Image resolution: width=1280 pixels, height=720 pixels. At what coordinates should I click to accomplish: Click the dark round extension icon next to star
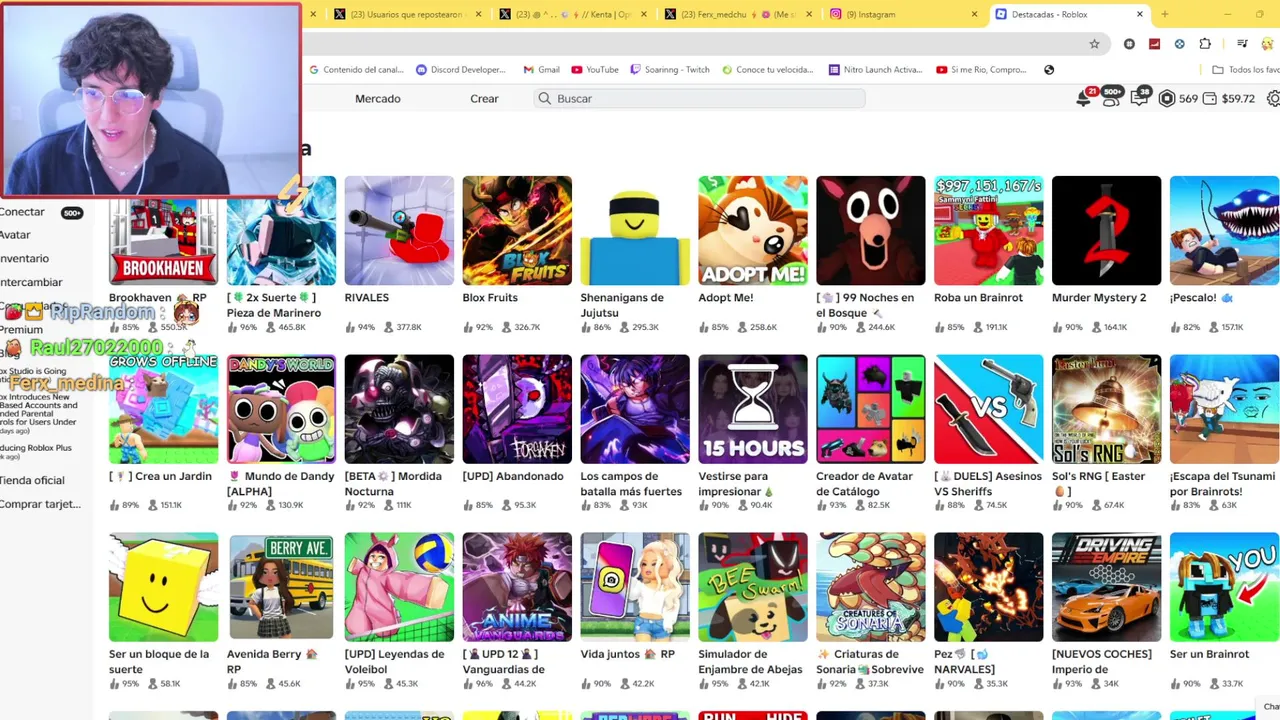coord(1129,44)
